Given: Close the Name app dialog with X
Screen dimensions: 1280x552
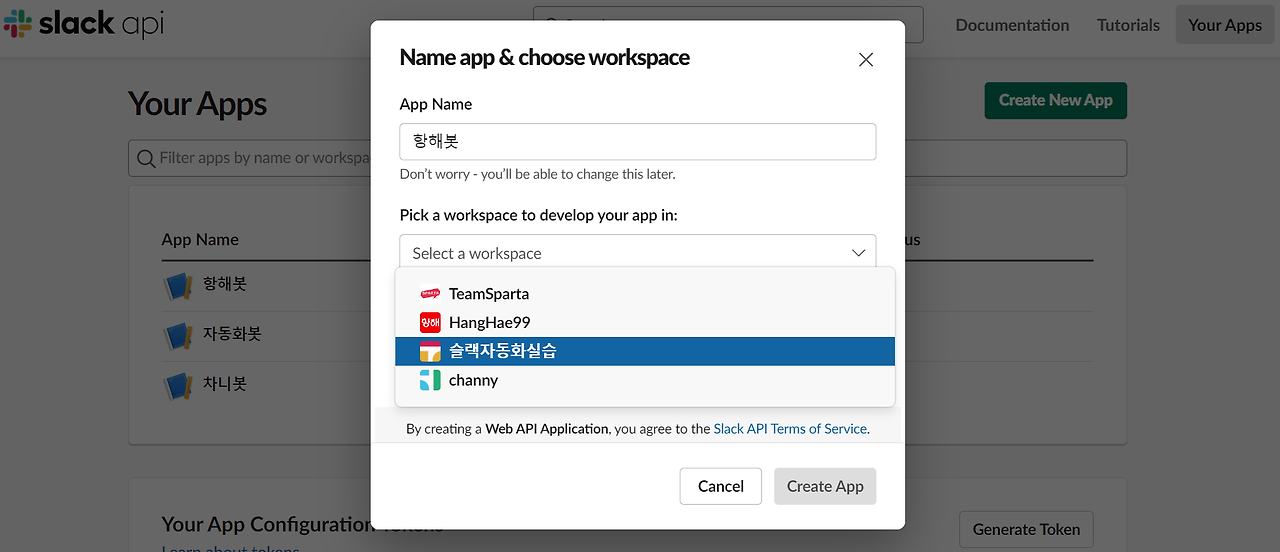Looking at the screenshot, I should click(x=866, y=59).
